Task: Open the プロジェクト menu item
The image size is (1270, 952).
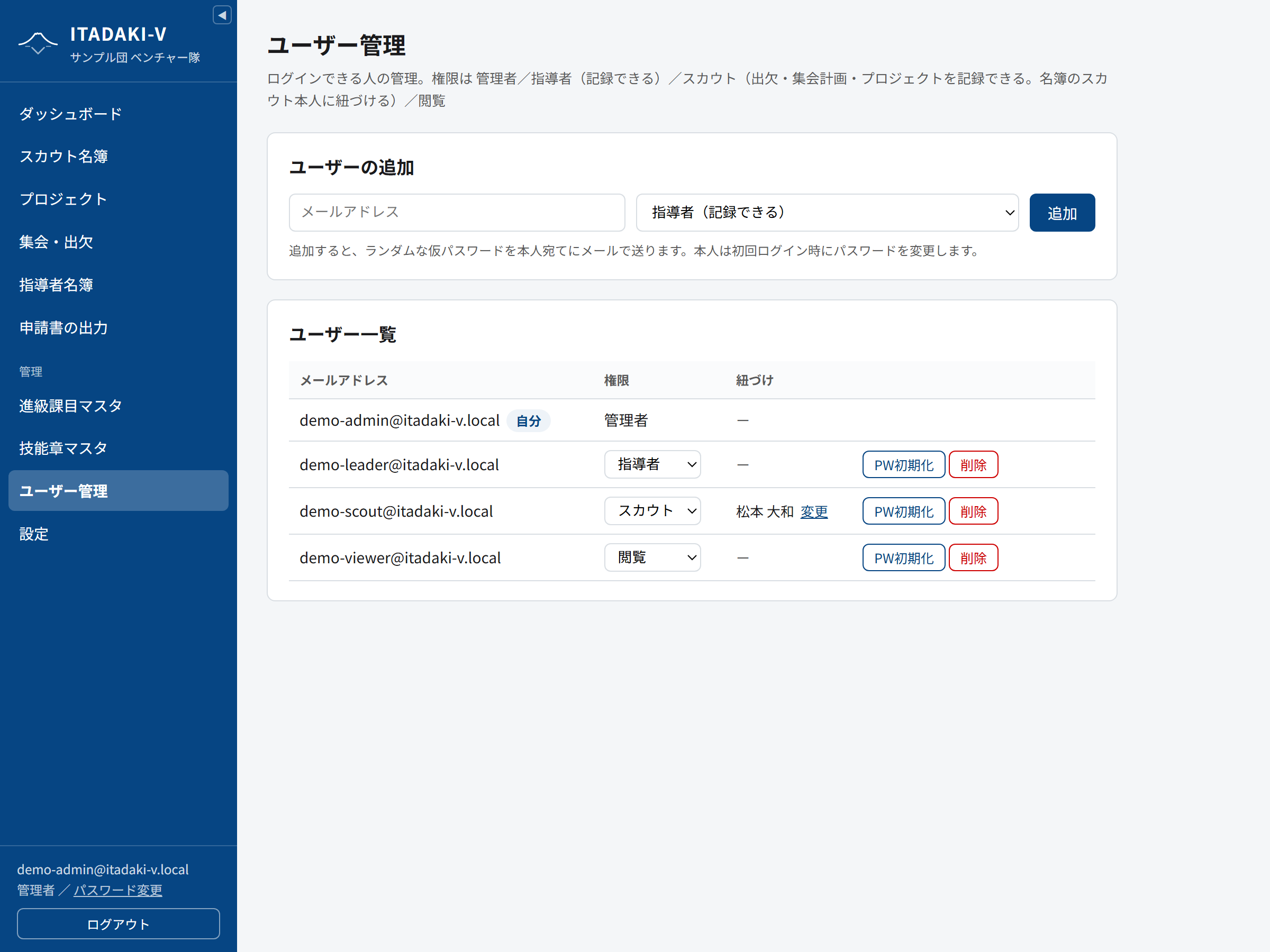Action: tap(119, 199)
